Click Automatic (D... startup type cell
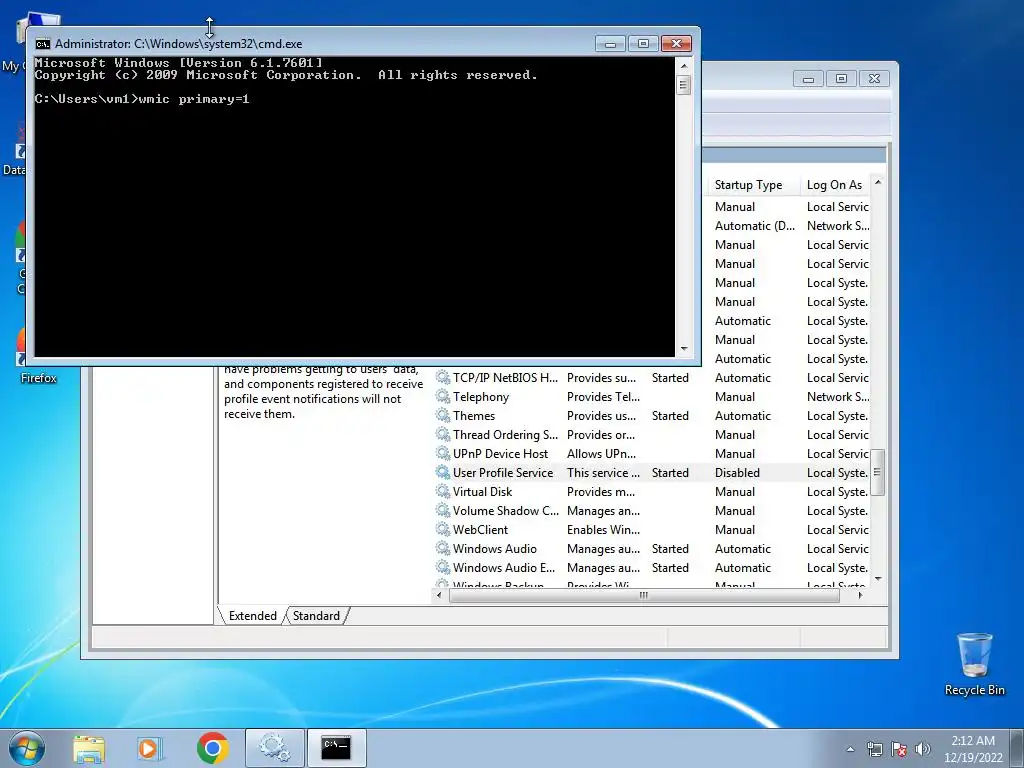1024x768 pixels. [x=755, y=225]
